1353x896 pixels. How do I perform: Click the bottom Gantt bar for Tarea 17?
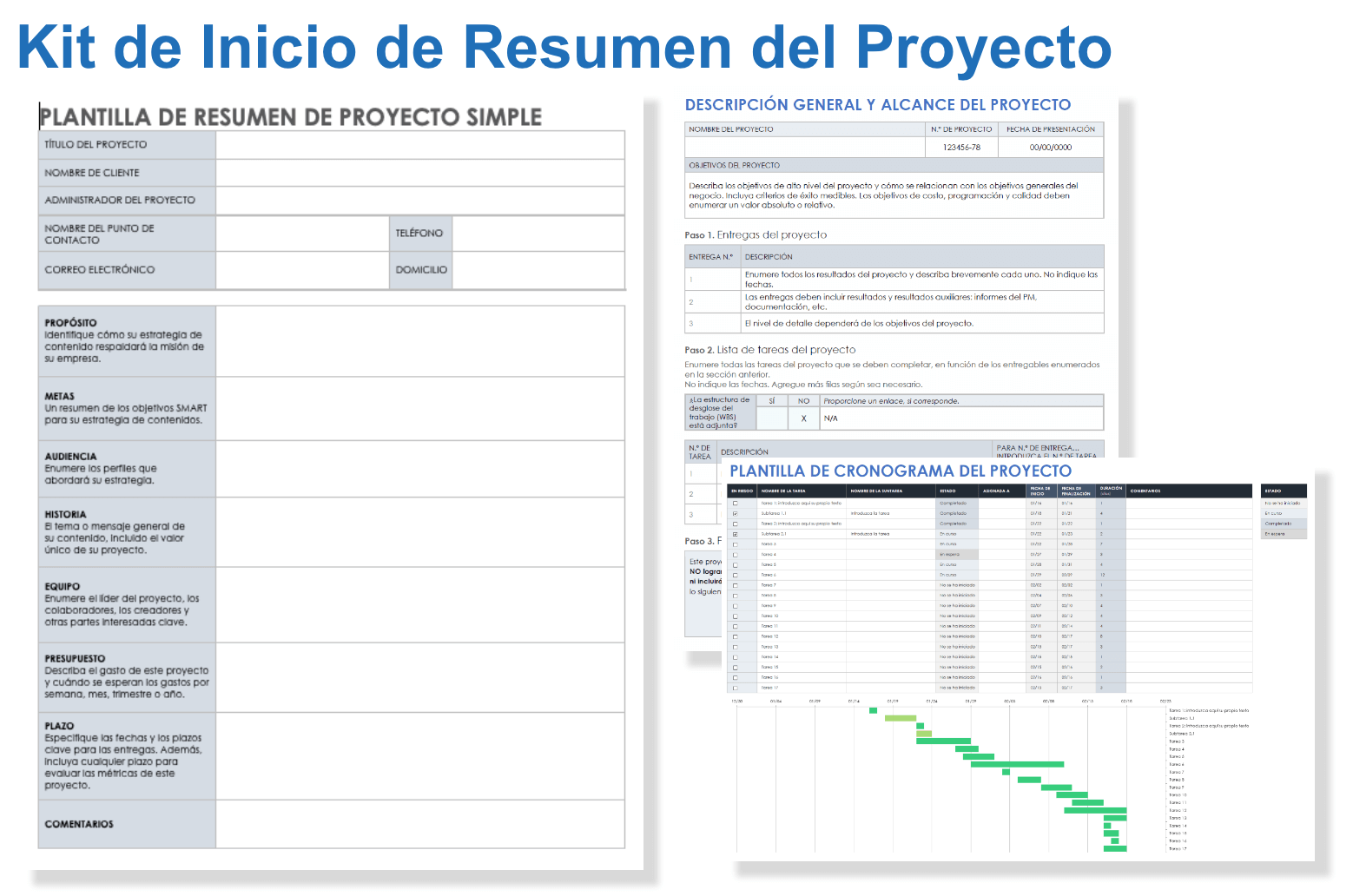pos(1115,848)
